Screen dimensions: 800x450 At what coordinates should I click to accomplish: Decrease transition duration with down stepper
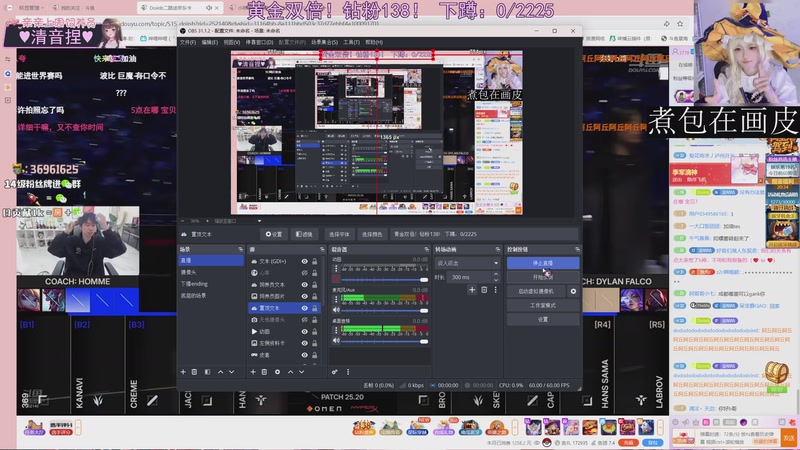click(496, 280)
